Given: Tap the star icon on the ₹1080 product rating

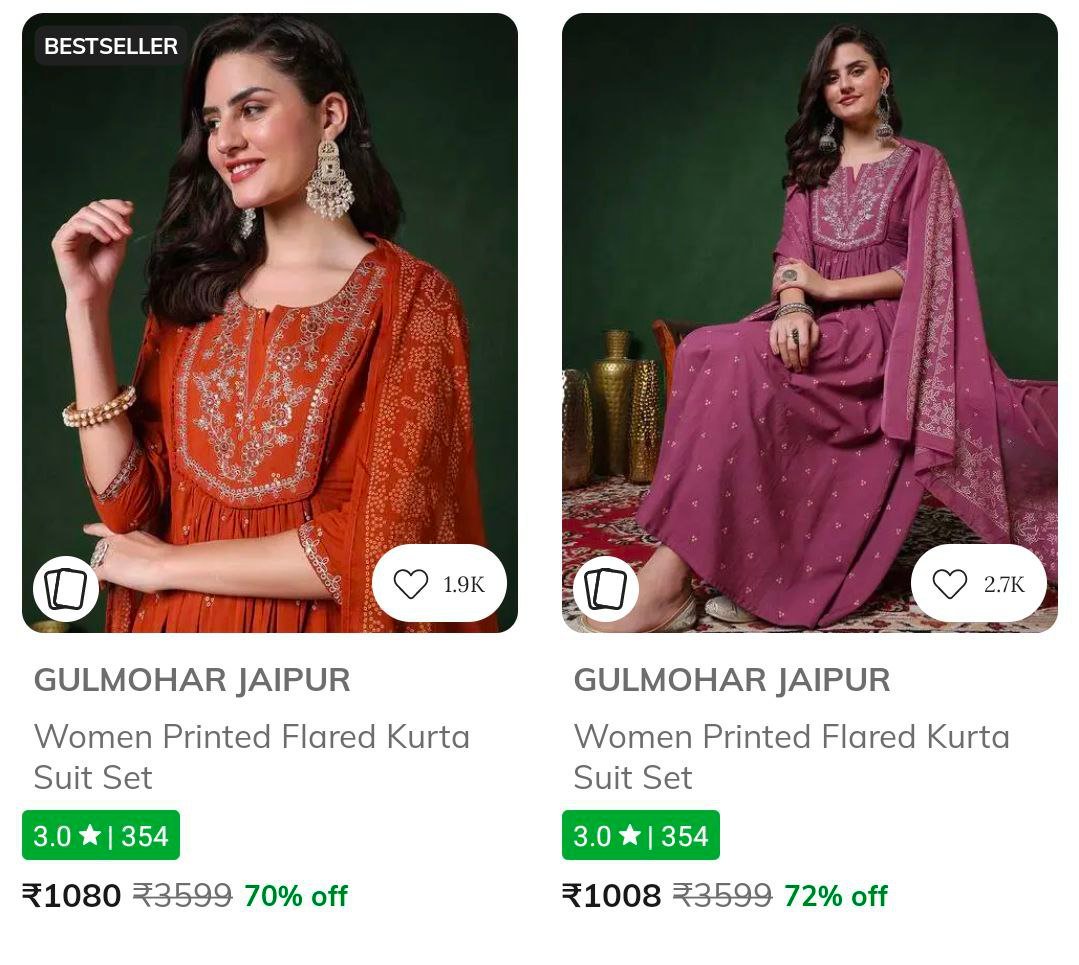Looking at the screenshot, I should tap(90, 835).
